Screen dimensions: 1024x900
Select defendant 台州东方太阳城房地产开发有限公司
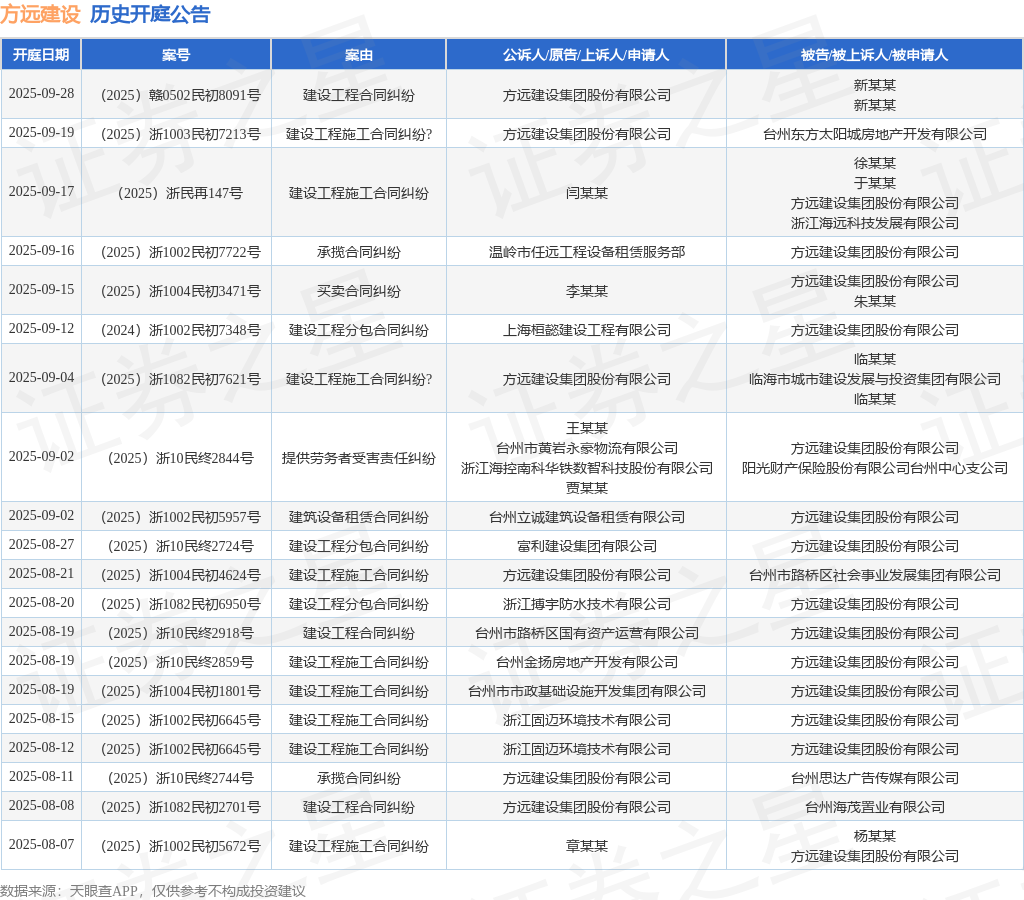(874, 135)
